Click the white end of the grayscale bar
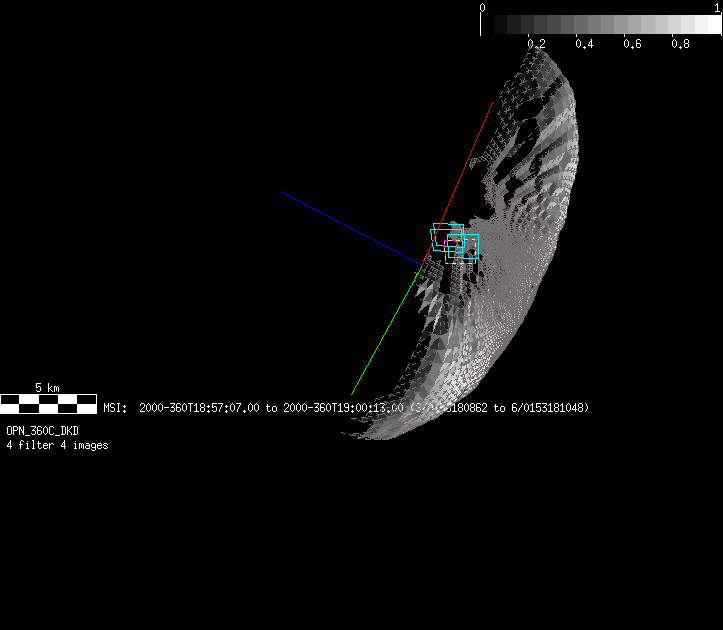The image size is (723, 630). pyautogui.click(x=710, y=25)
